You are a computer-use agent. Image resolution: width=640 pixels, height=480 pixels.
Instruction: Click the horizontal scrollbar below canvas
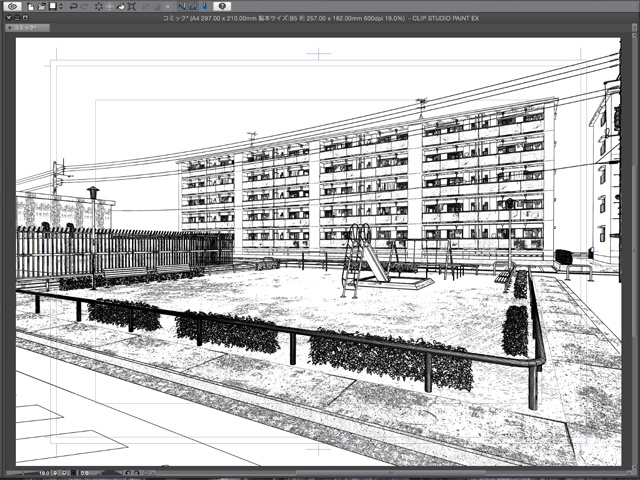click(x=392, y=473)
